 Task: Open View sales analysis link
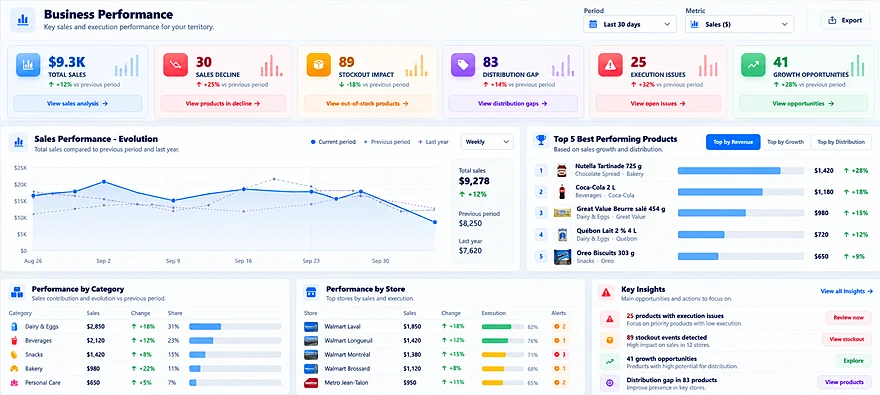pos(78,103)
